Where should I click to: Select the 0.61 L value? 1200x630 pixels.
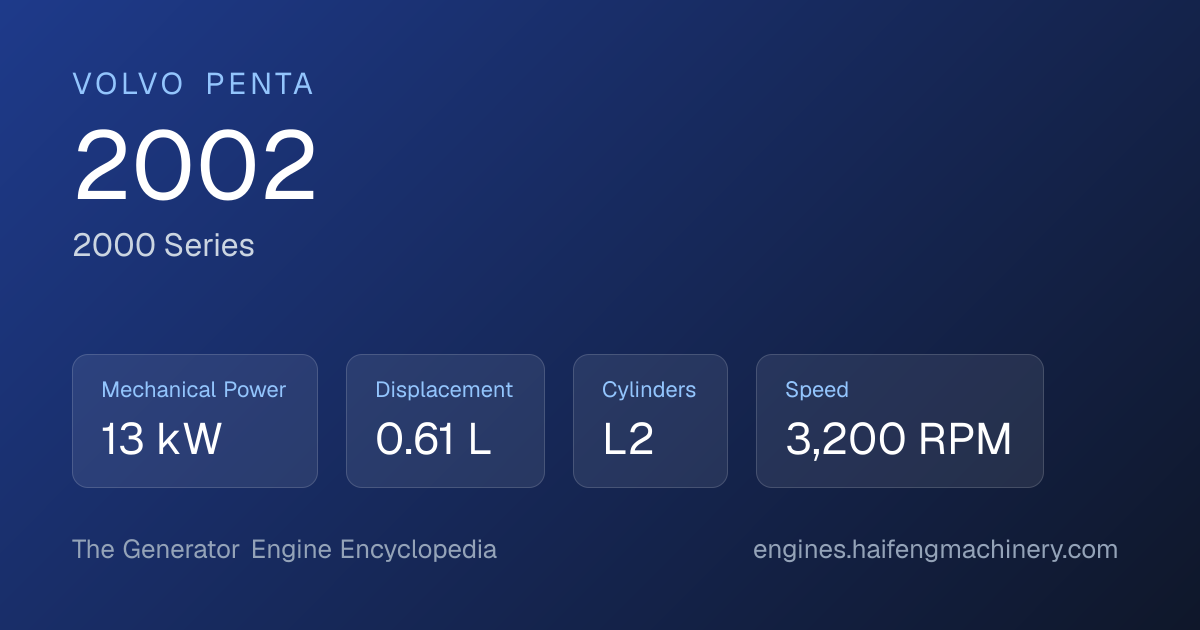click(433, 440)
